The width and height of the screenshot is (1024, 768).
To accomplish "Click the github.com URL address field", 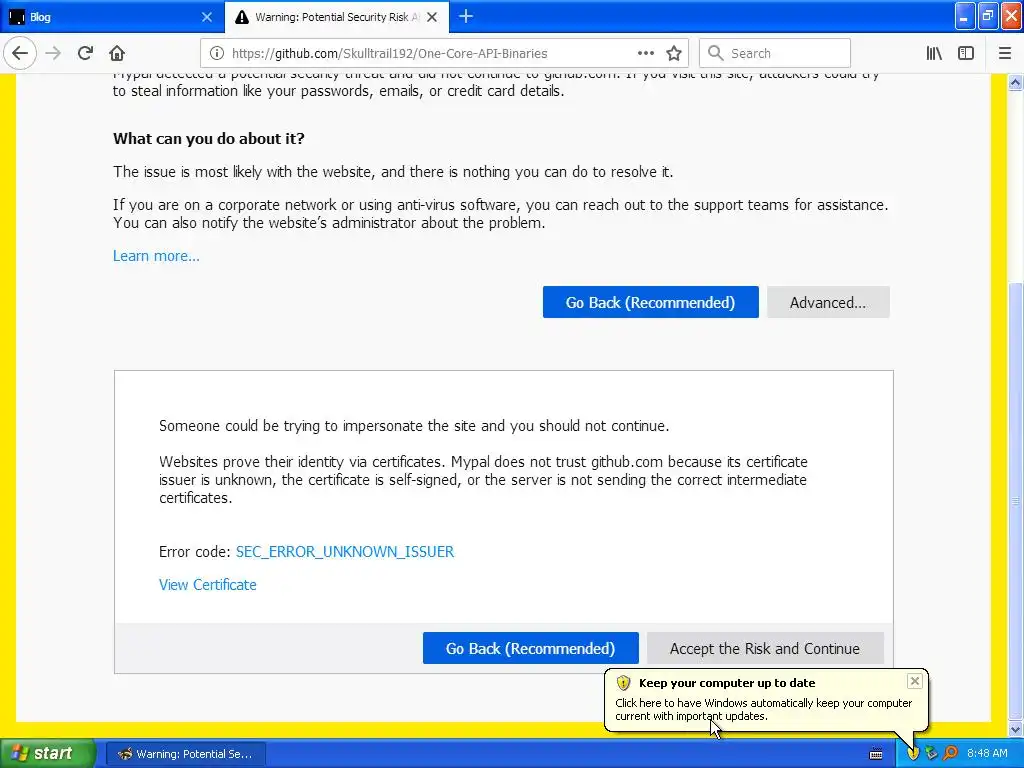I will pyautogui.click(x=389, y=54).
